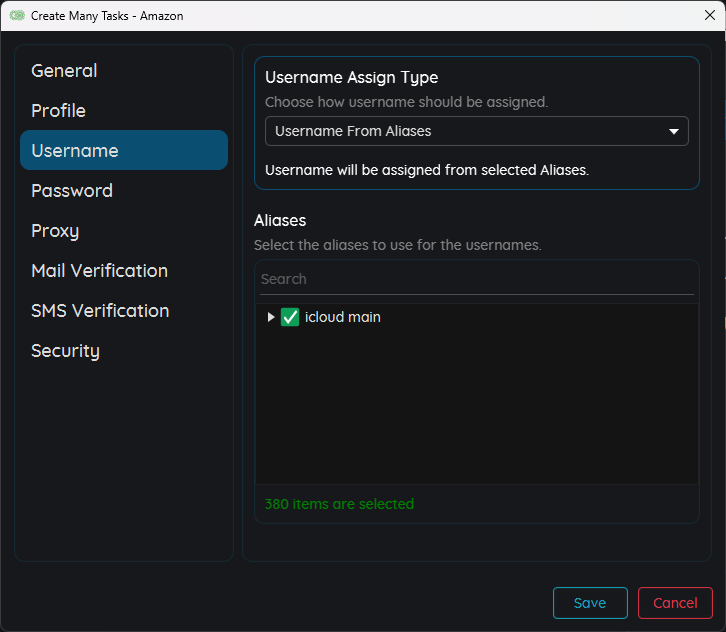Open the General settings tab
The width and height of the screenshot is (726, 632).
click(x=64, y=71)
